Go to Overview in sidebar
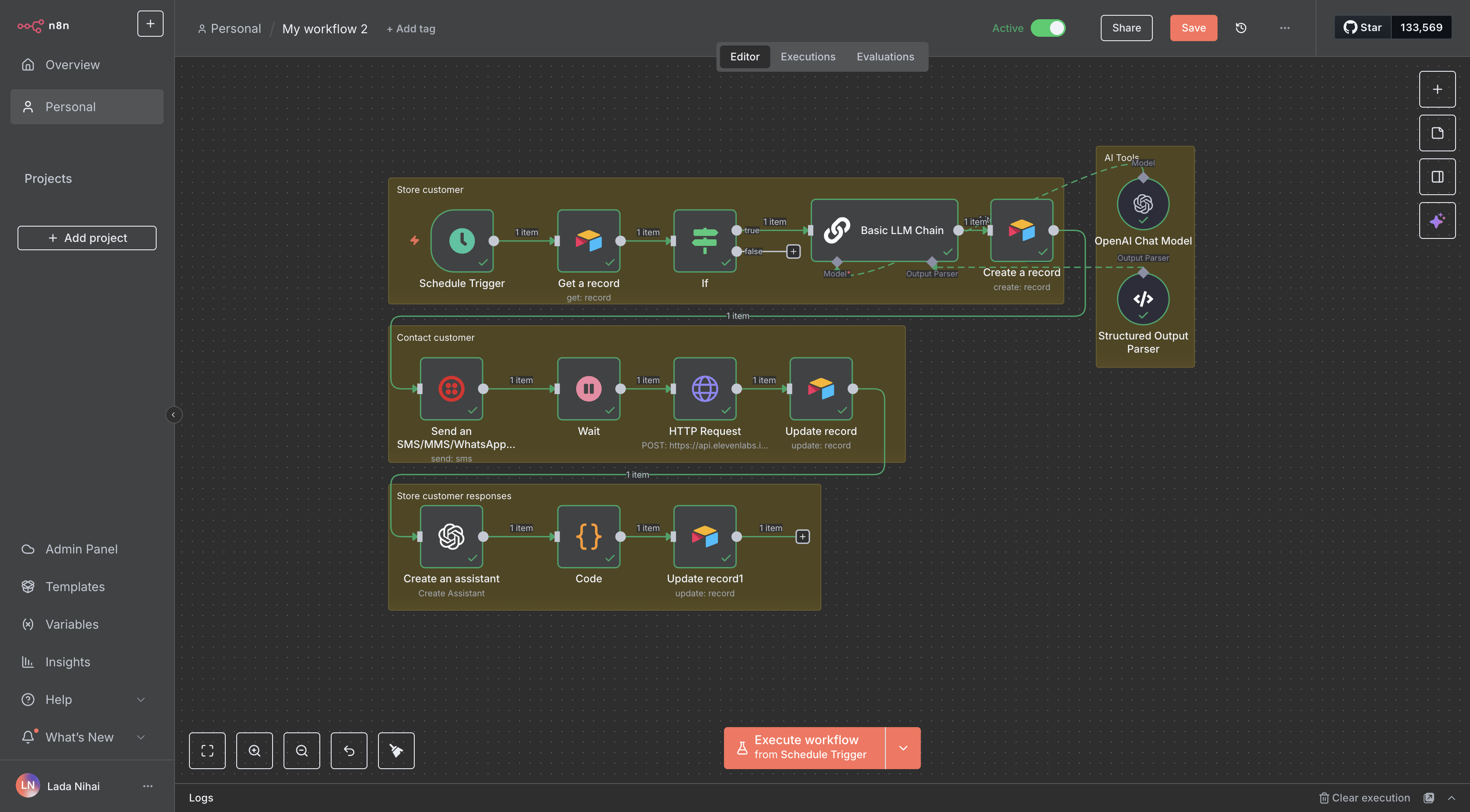 coord(86,65)
